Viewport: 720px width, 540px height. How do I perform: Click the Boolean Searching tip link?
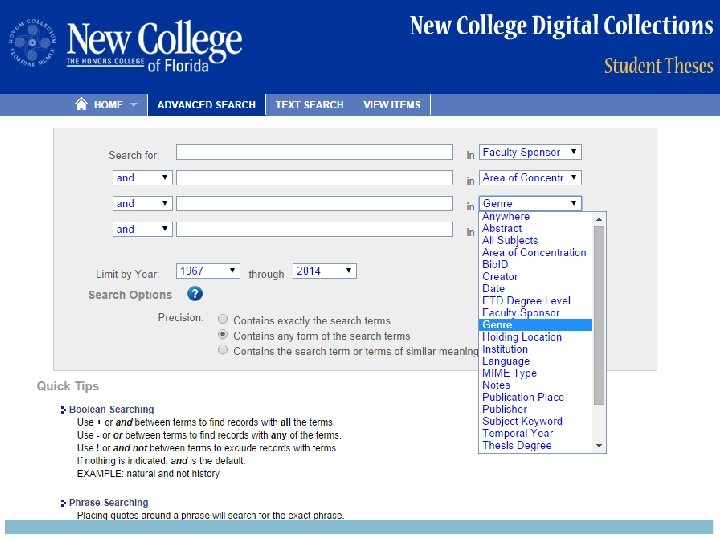[x=111, y=409]
